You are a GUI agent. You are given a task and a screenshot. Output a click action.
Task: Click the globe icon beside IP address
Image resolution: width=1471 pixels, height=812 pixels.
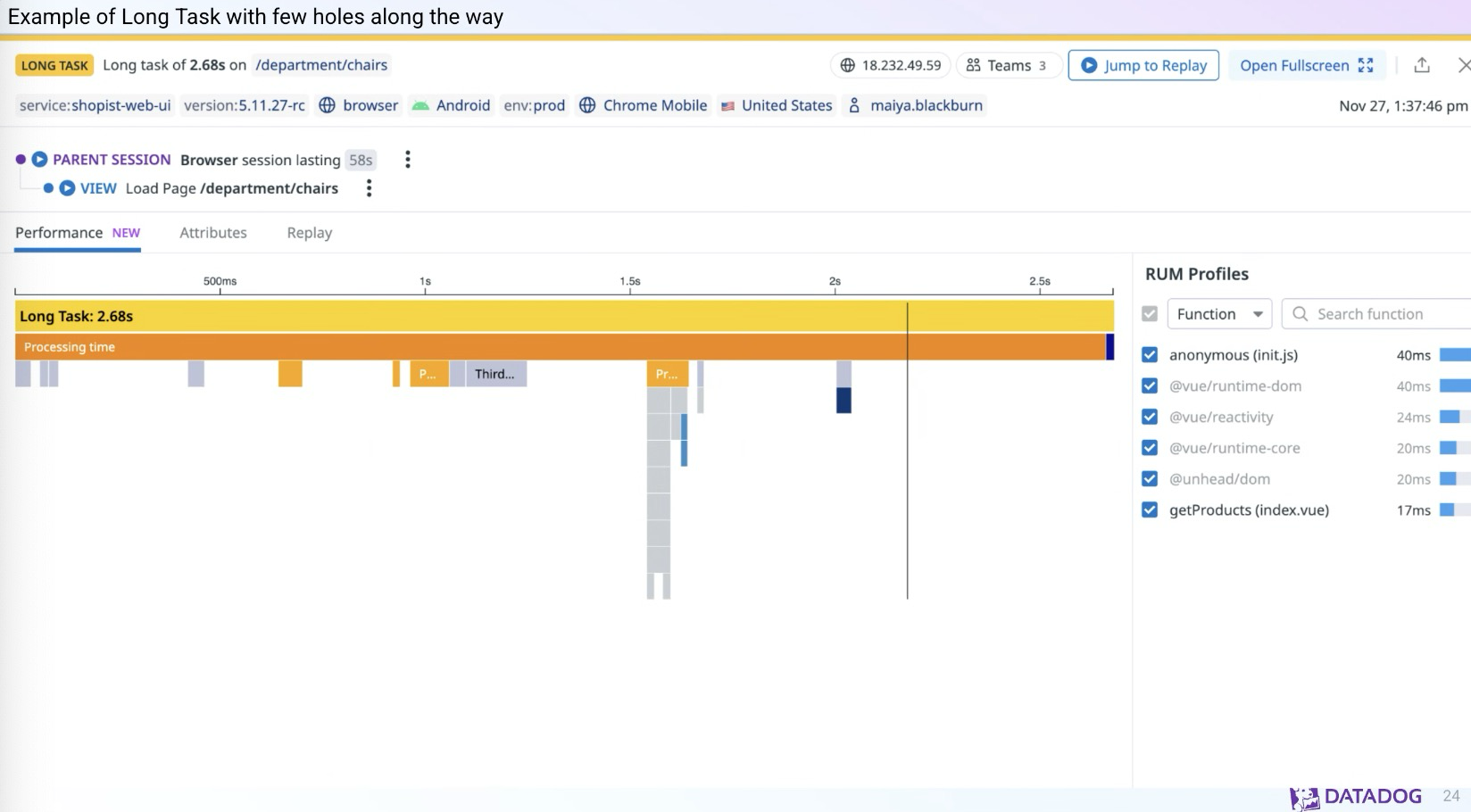[847, 65]
